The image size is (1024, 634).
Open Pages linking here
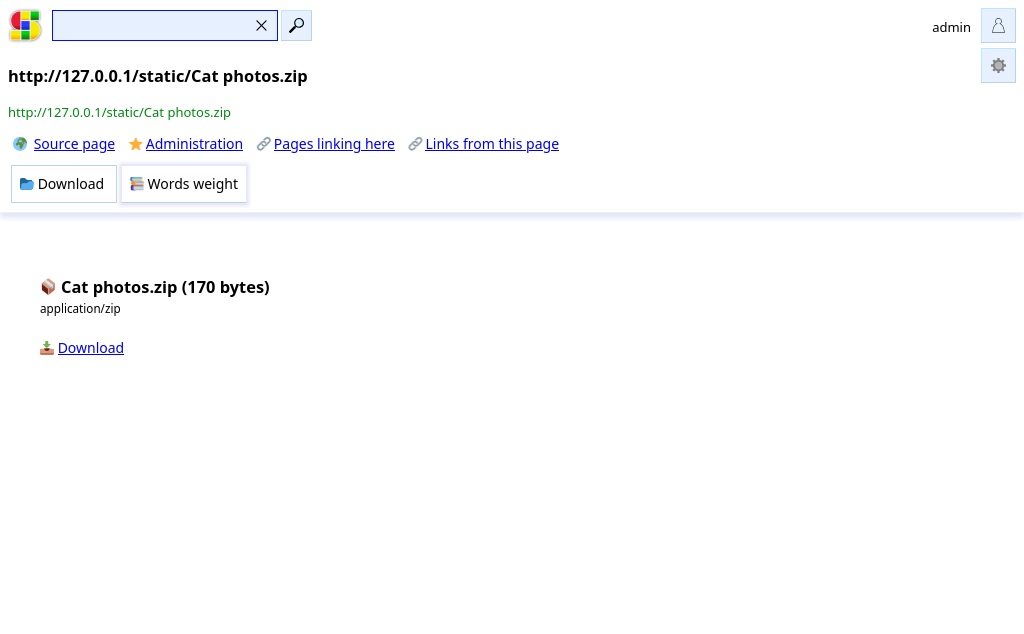[334, 144]
